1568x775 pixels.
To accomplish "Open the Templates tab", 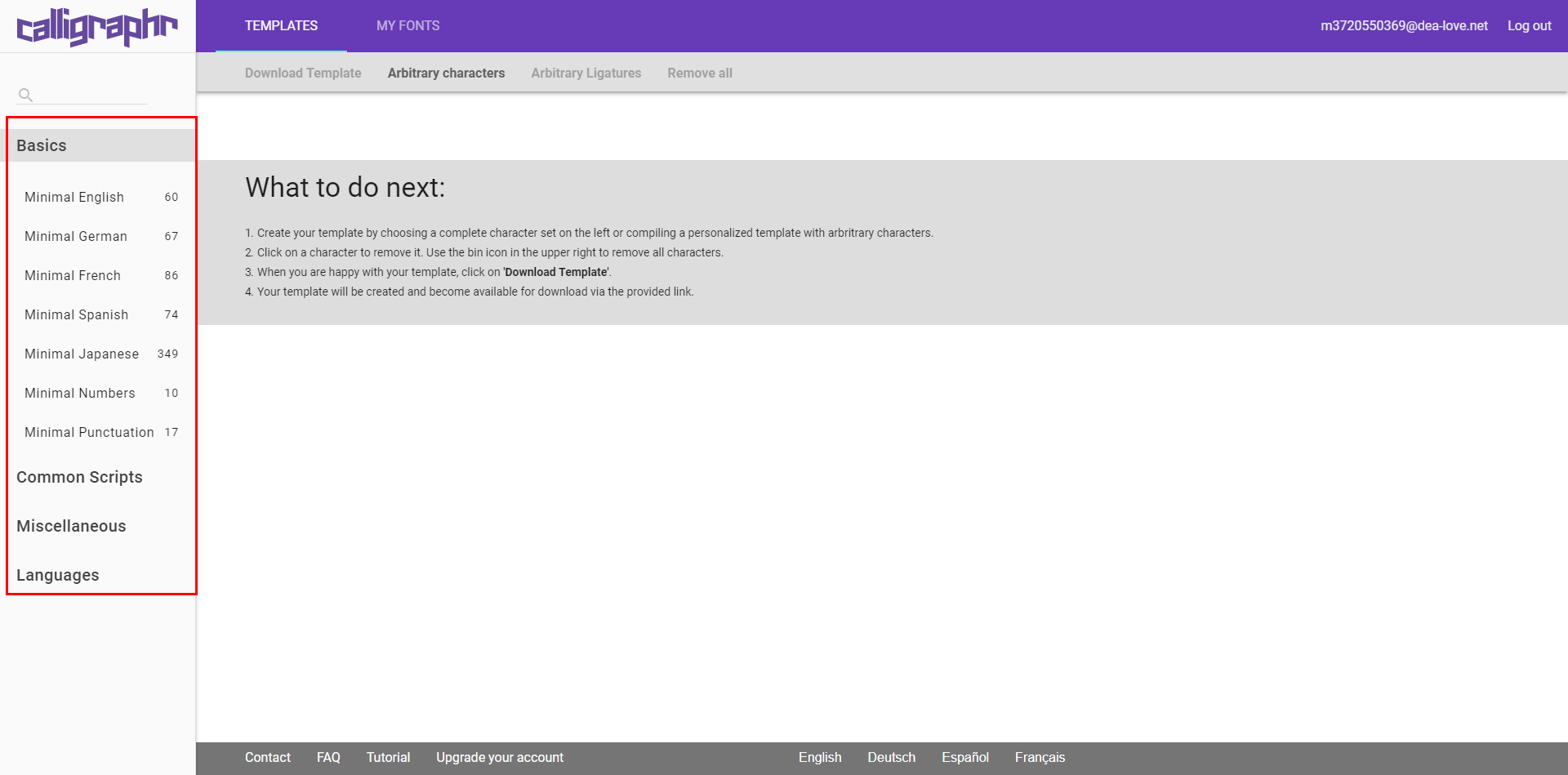I will [x=281, y=26].
